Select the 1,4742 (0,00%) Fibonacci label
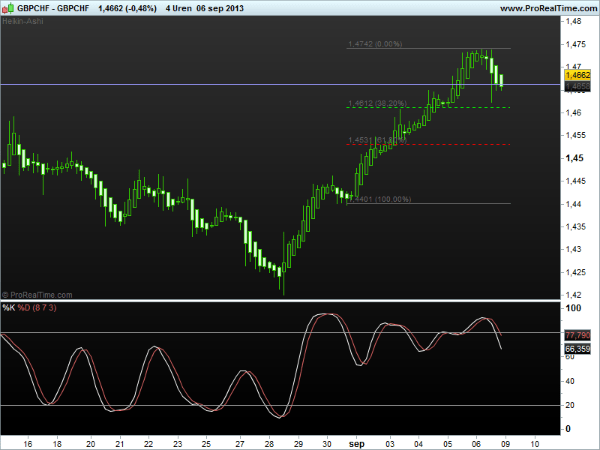 click(375, 44)
